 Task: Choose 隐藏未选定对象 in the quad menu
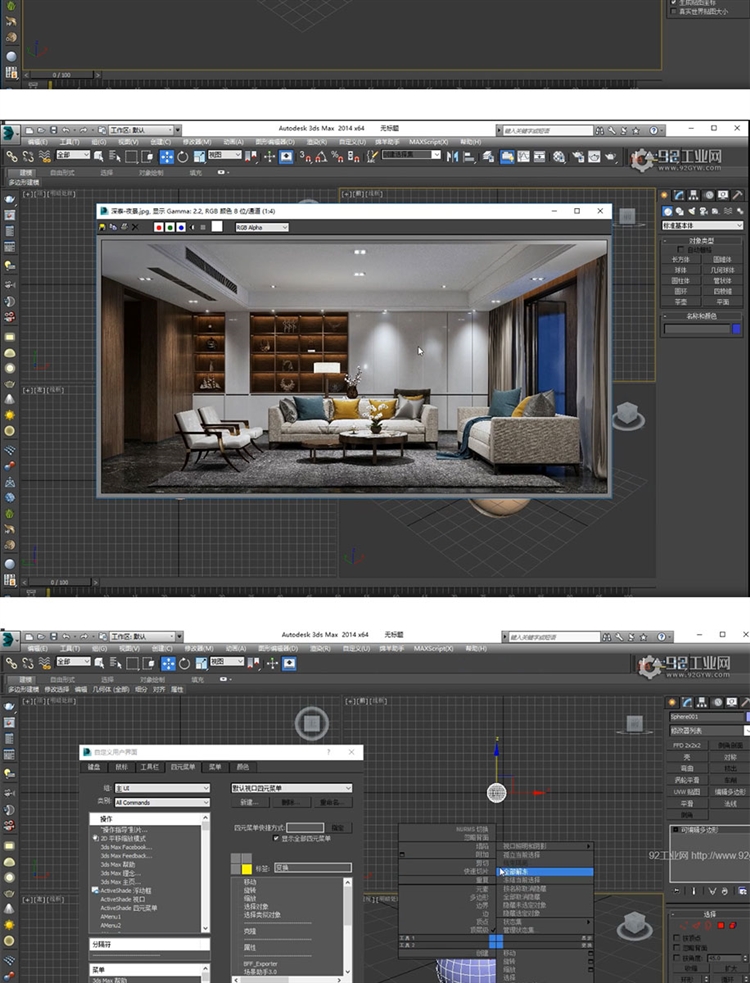click(546, 905)
